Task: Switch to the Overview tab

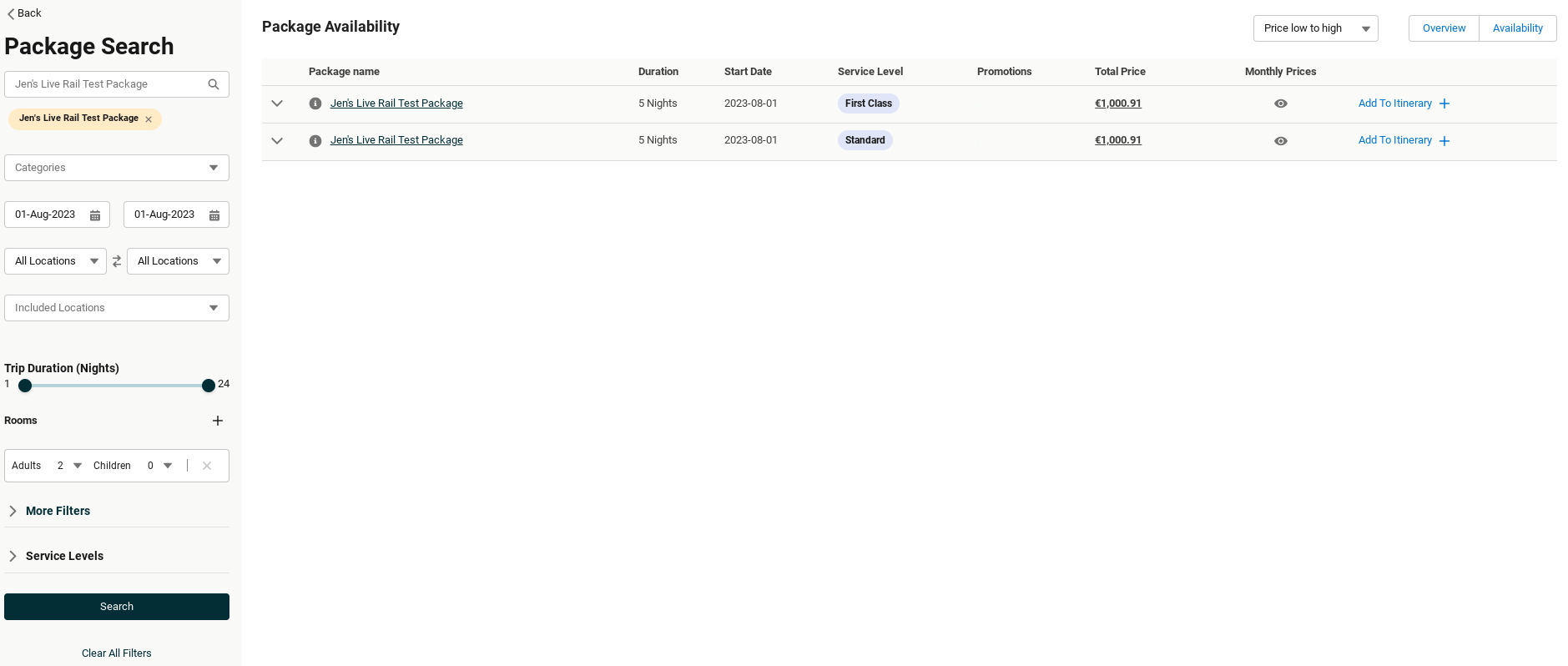Action: [1444, 28]
